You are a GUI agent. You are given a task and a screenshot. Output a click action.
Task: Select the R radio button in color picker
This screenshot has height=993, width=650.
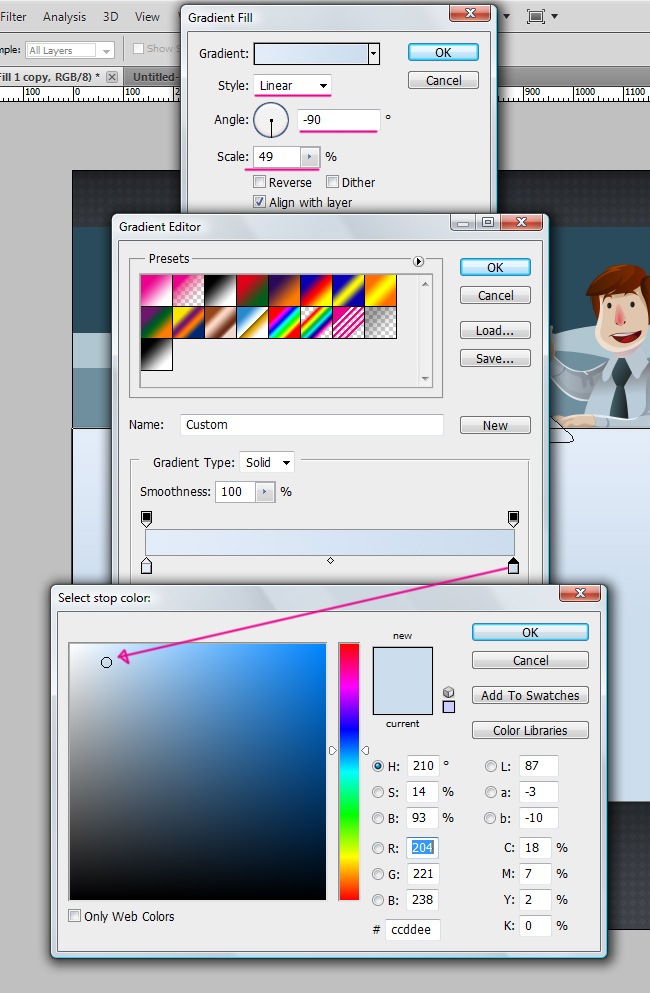tap(378, 848)
